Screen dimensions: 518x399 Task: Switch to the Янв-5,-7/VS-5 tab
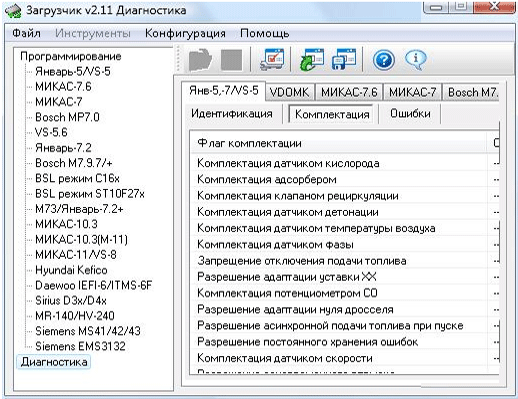click(224, 90)
